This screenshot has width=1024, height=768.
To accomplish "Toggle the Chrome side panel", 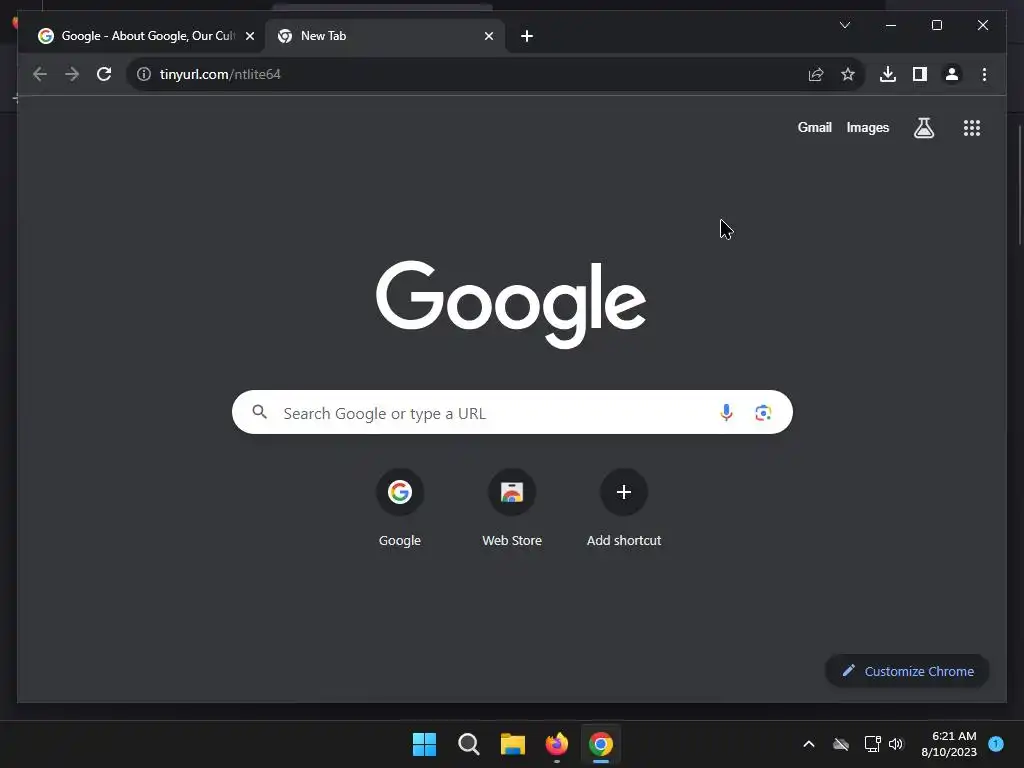I will coord(920,74).
